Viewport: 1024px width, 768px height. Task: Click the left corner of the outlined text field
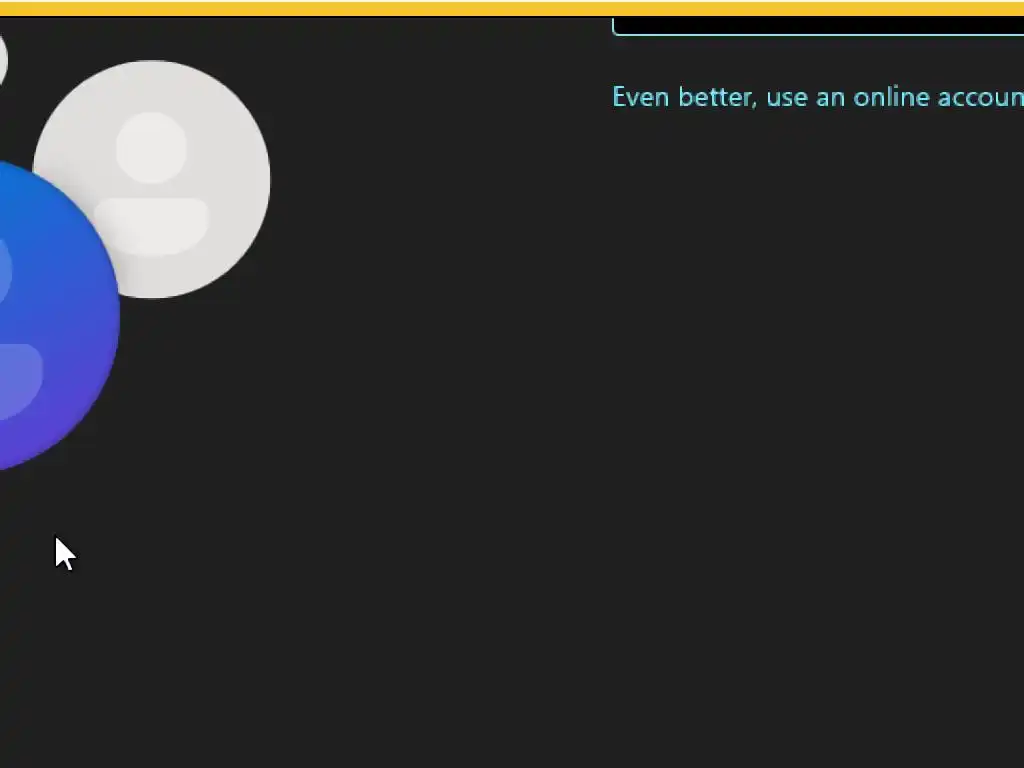tap(617, 29)
